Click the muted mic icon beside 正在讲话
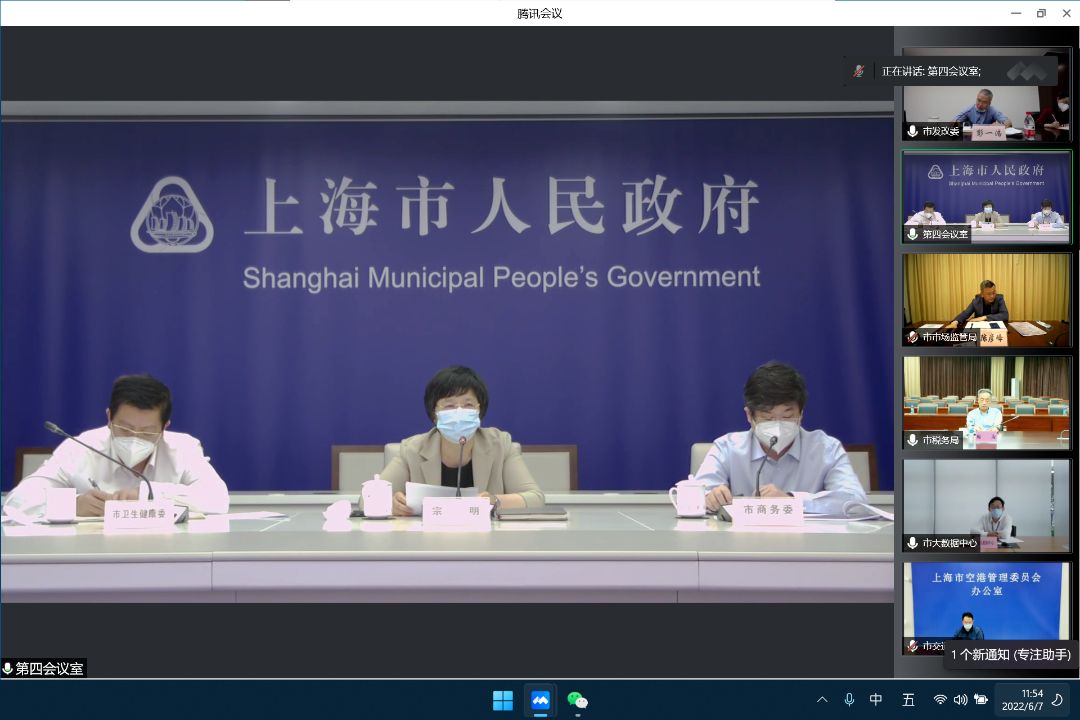1080x720 pixels. pos(858,71)
